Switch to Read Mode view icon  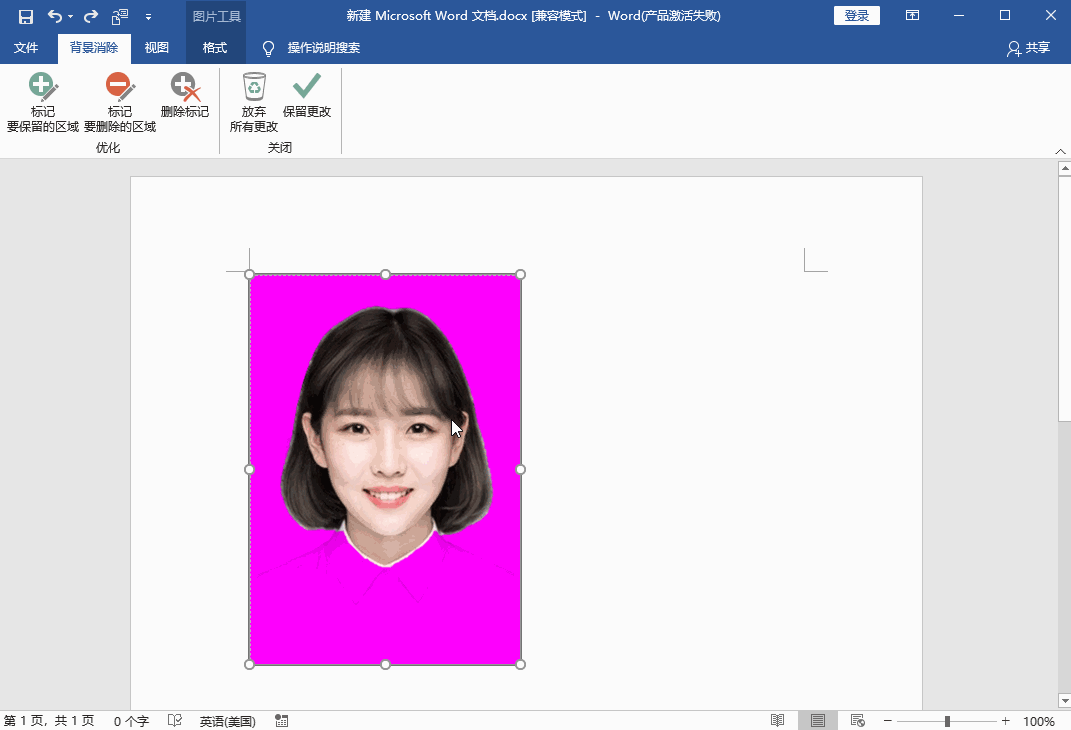point(777,720)
